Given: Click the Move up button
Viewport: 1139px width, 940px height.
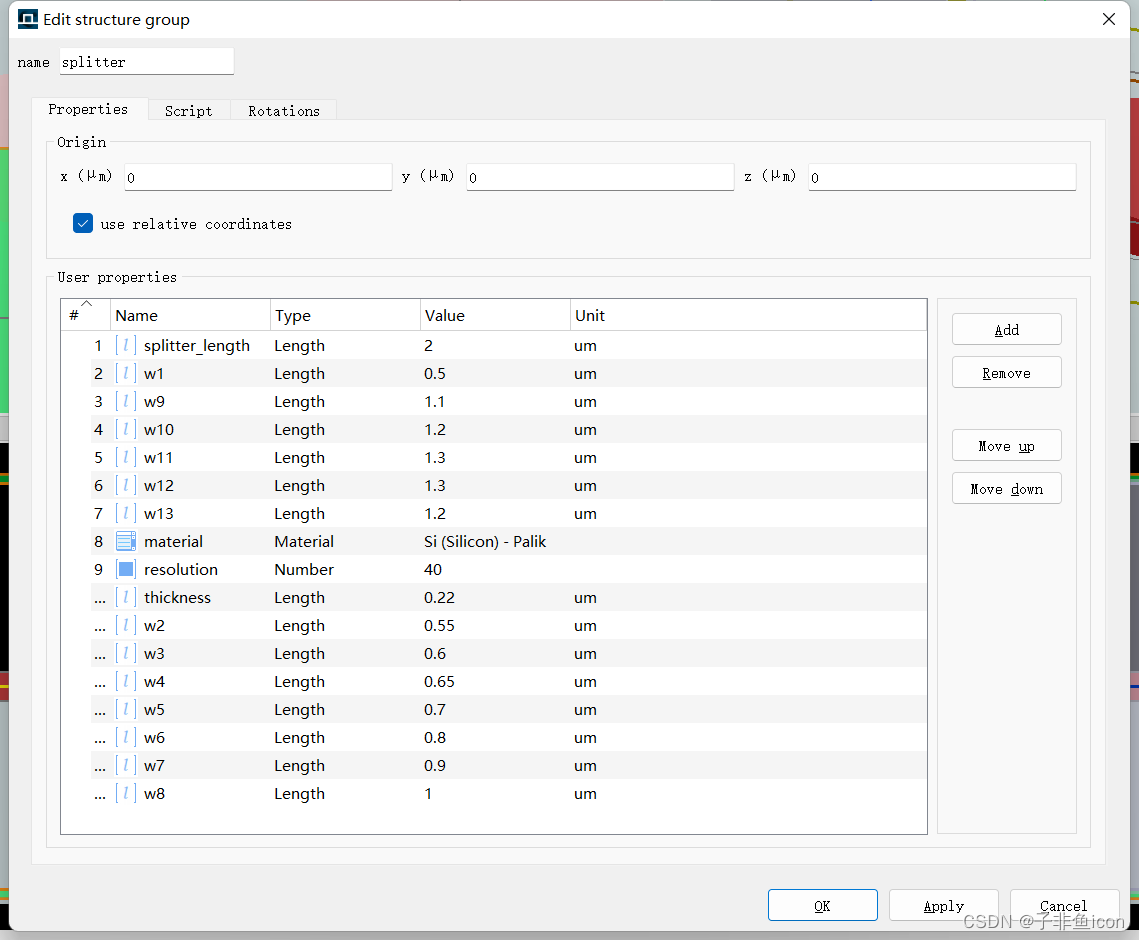Looking at the screenshot, I should coord(1006,446).
